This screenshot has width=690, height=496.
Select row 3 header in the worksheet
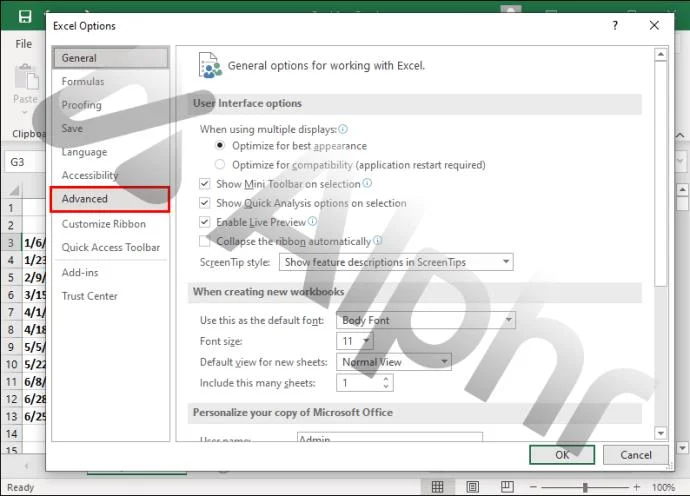pyautogui.click(x=11, y=242)
